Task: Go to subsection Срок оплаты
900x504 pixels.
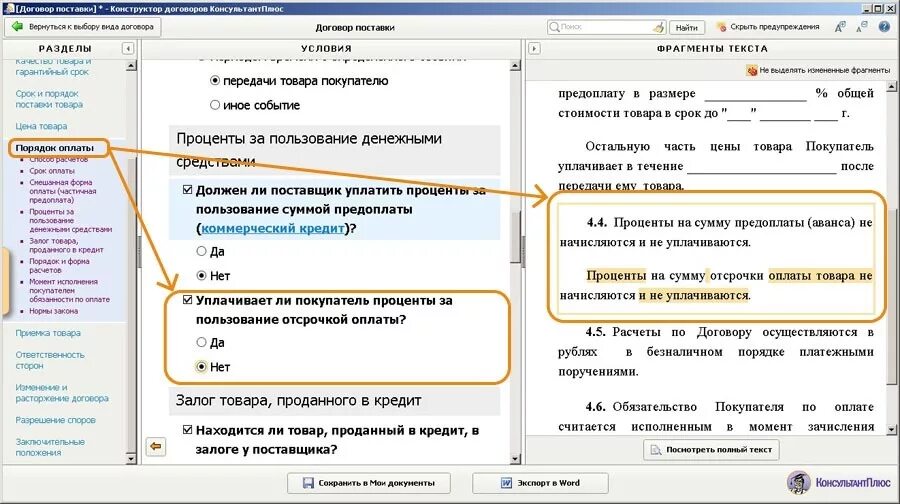Action: [52, 170]
